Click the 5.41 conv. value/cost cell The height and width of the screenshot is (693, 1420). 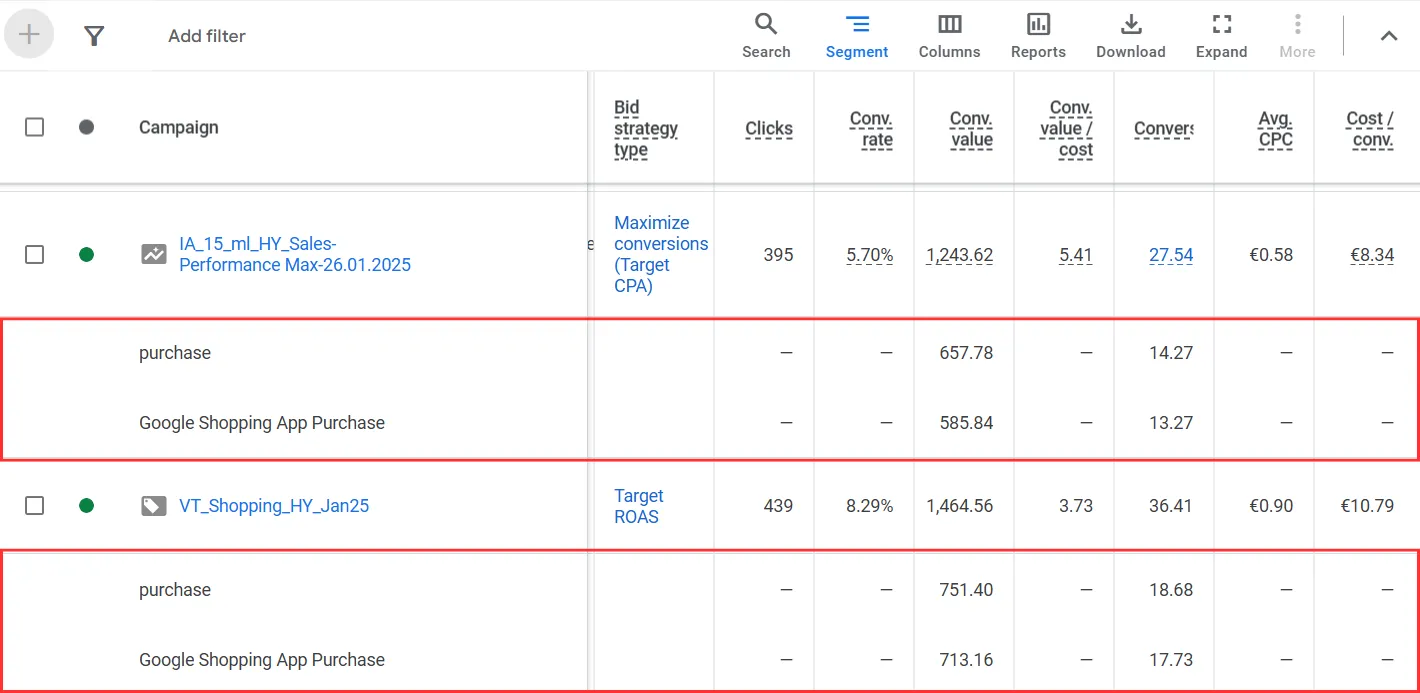pyautogui.click(x=1076, y=255)
